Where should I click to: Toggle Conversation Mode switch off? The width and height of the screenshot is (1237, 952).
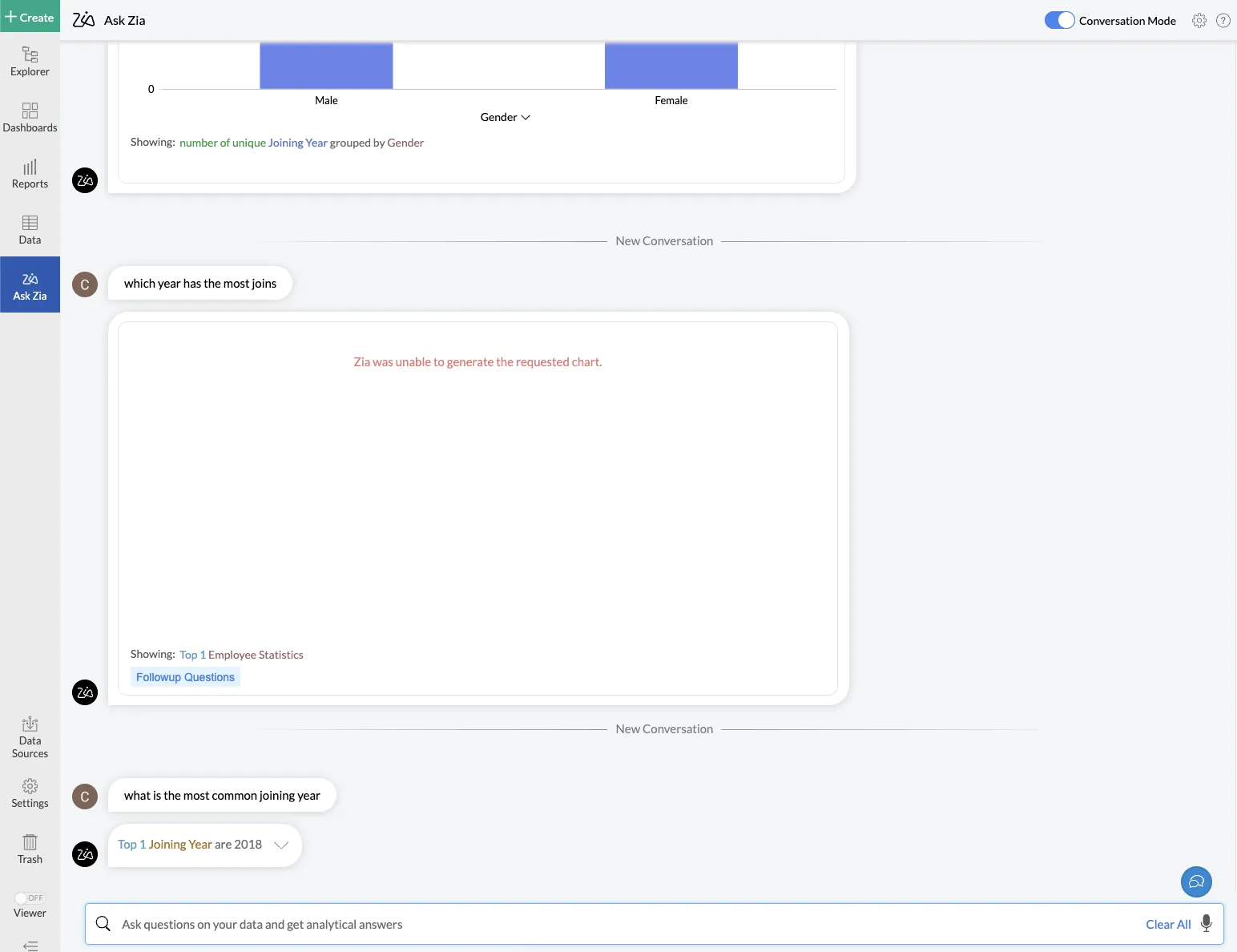click(1059, 21)
